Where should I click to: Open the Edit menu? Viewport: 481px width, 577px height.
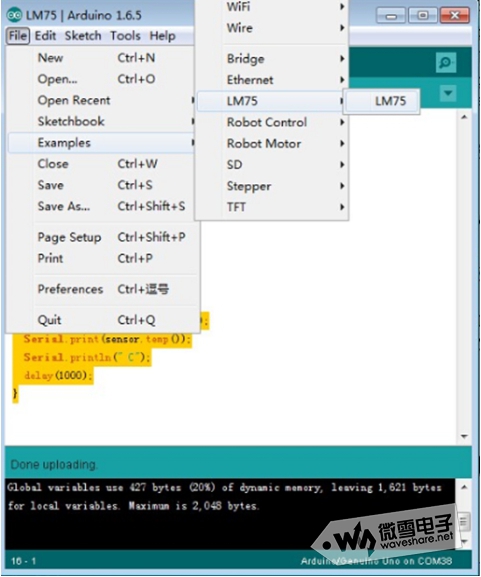pyautogui.click(x=45, y=36)
